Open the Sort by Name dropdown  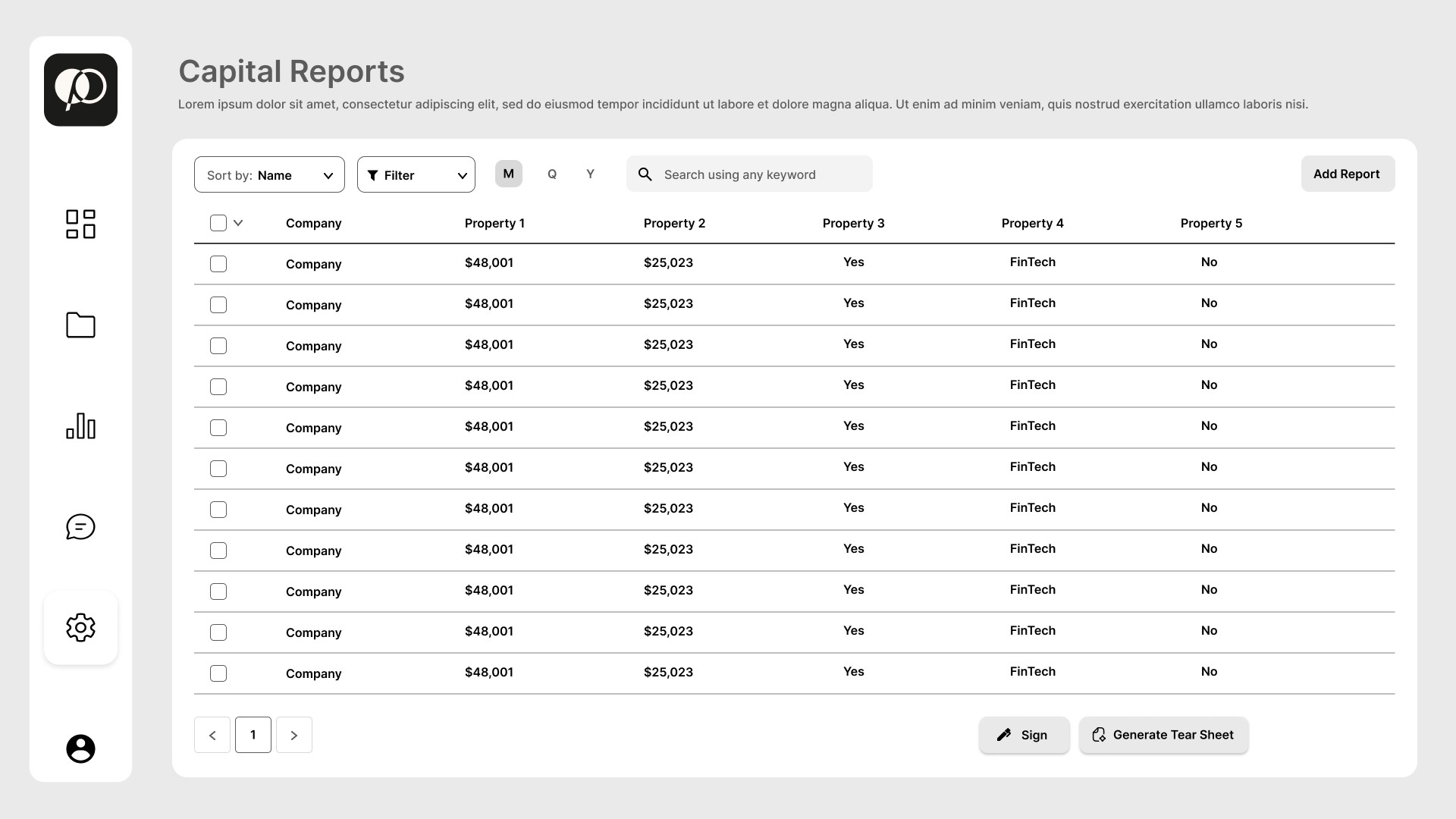pos(269,175)
